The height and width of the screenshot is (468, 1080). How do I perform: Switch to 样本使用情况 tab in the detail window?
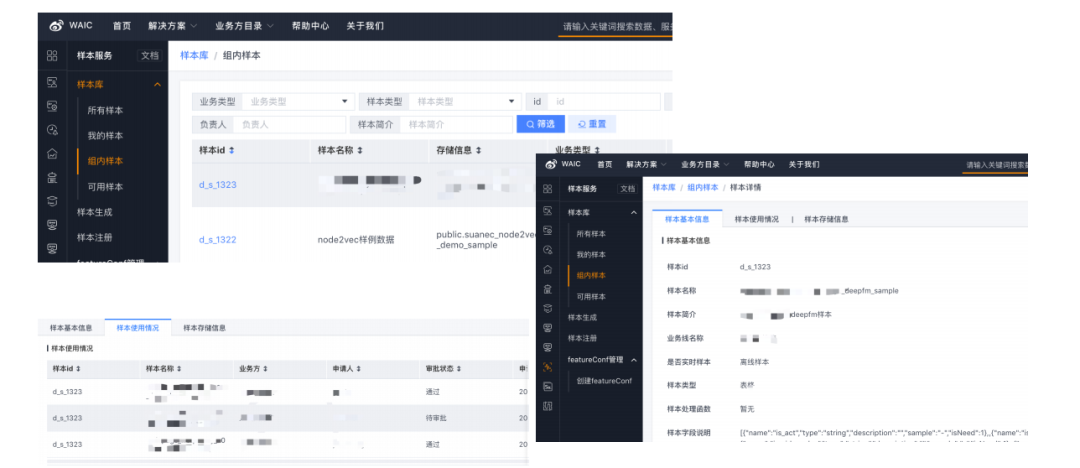(756, 219)
